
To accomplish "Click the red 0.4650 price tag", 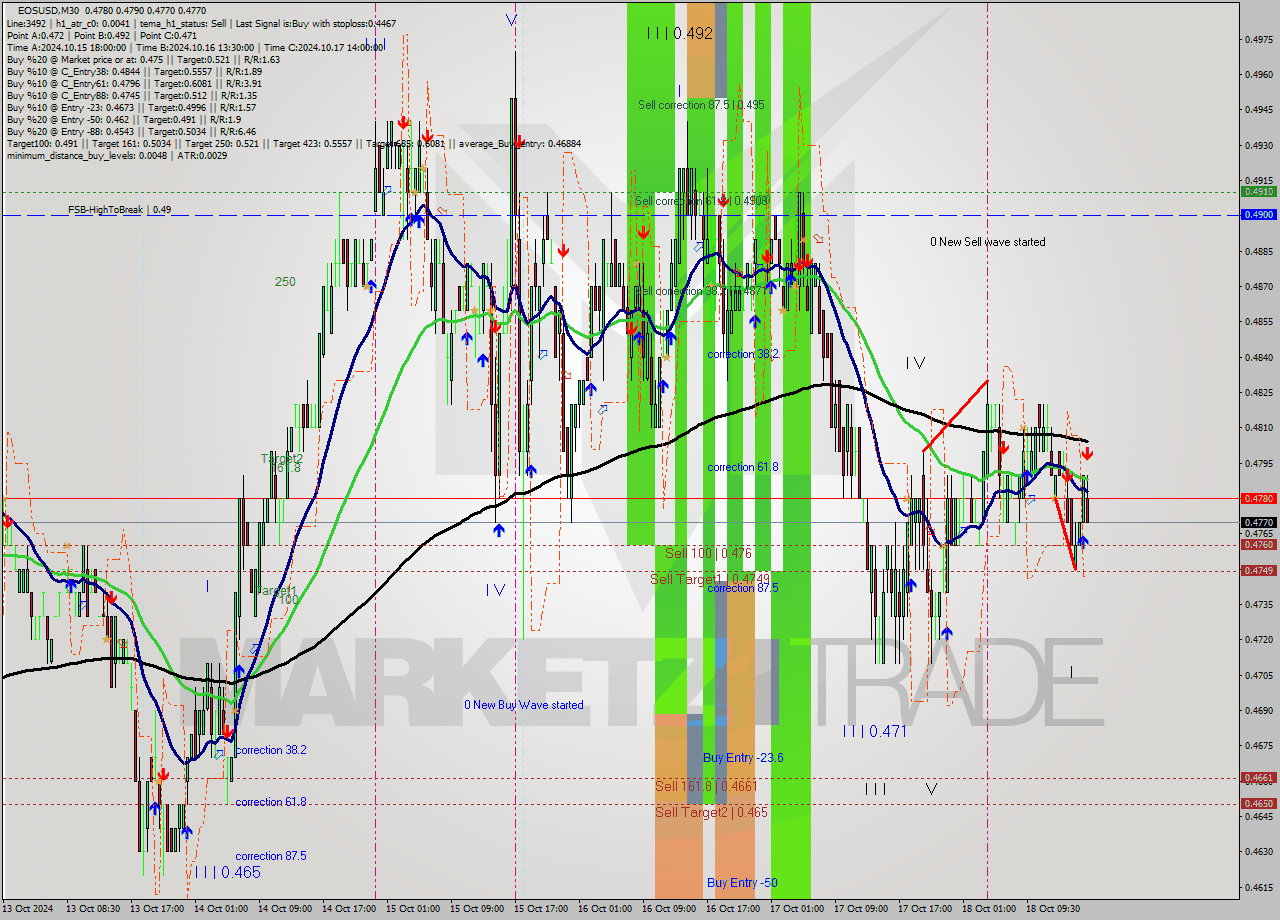I will 1258,803.
